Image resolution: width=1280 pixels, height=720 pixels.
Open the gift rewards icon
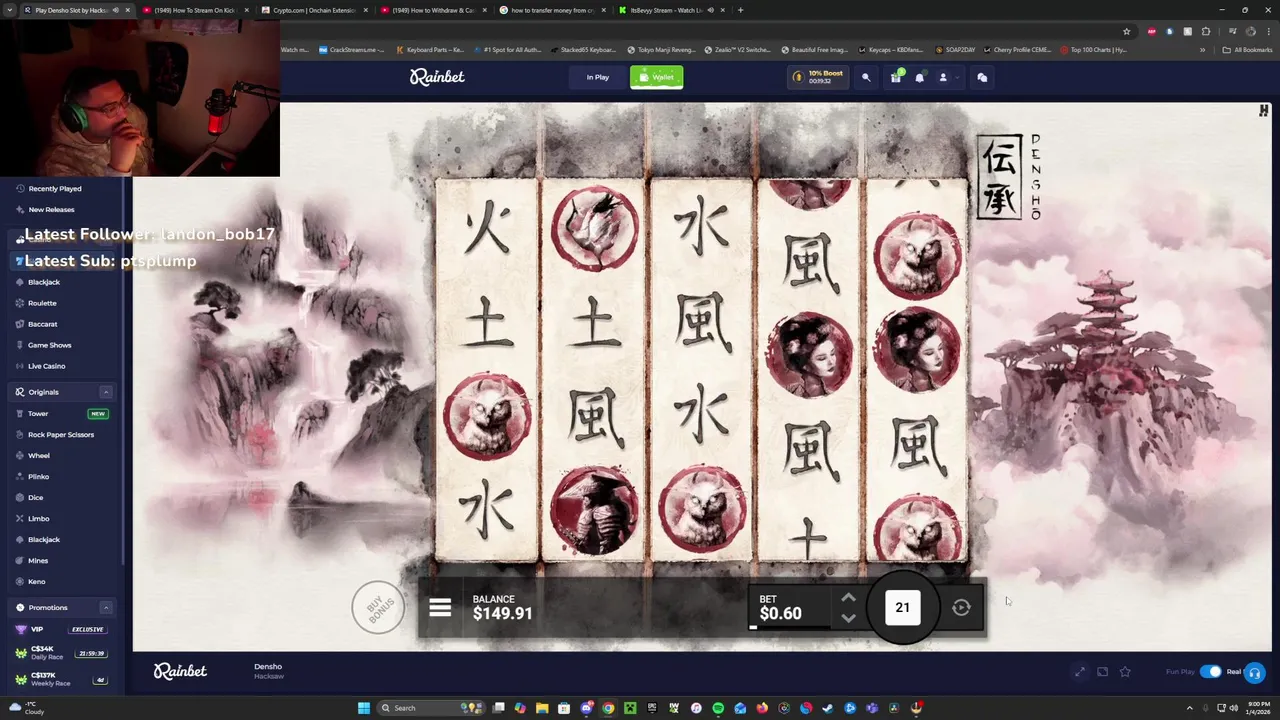896,77
